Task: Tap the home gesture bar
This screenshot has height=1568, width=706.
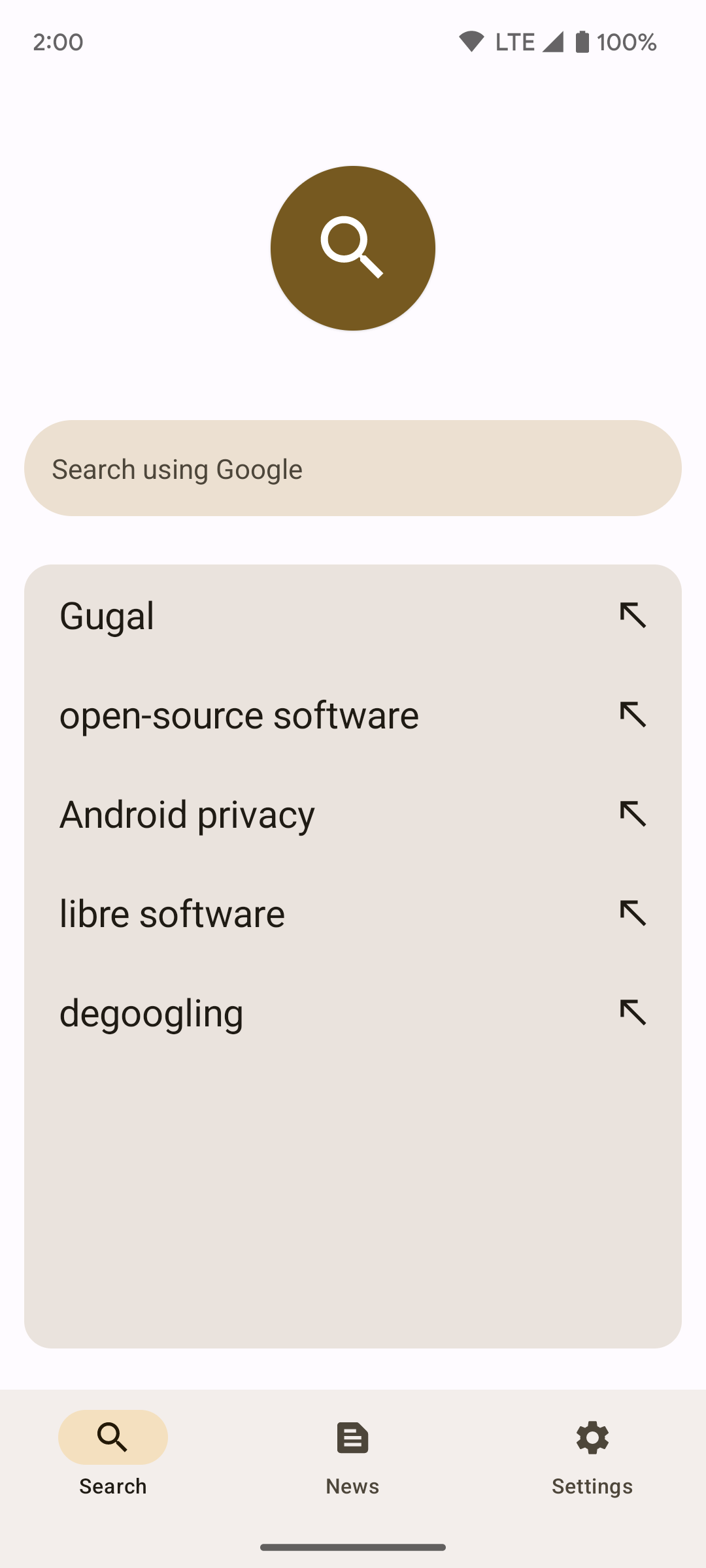Action: (353, 1547)
